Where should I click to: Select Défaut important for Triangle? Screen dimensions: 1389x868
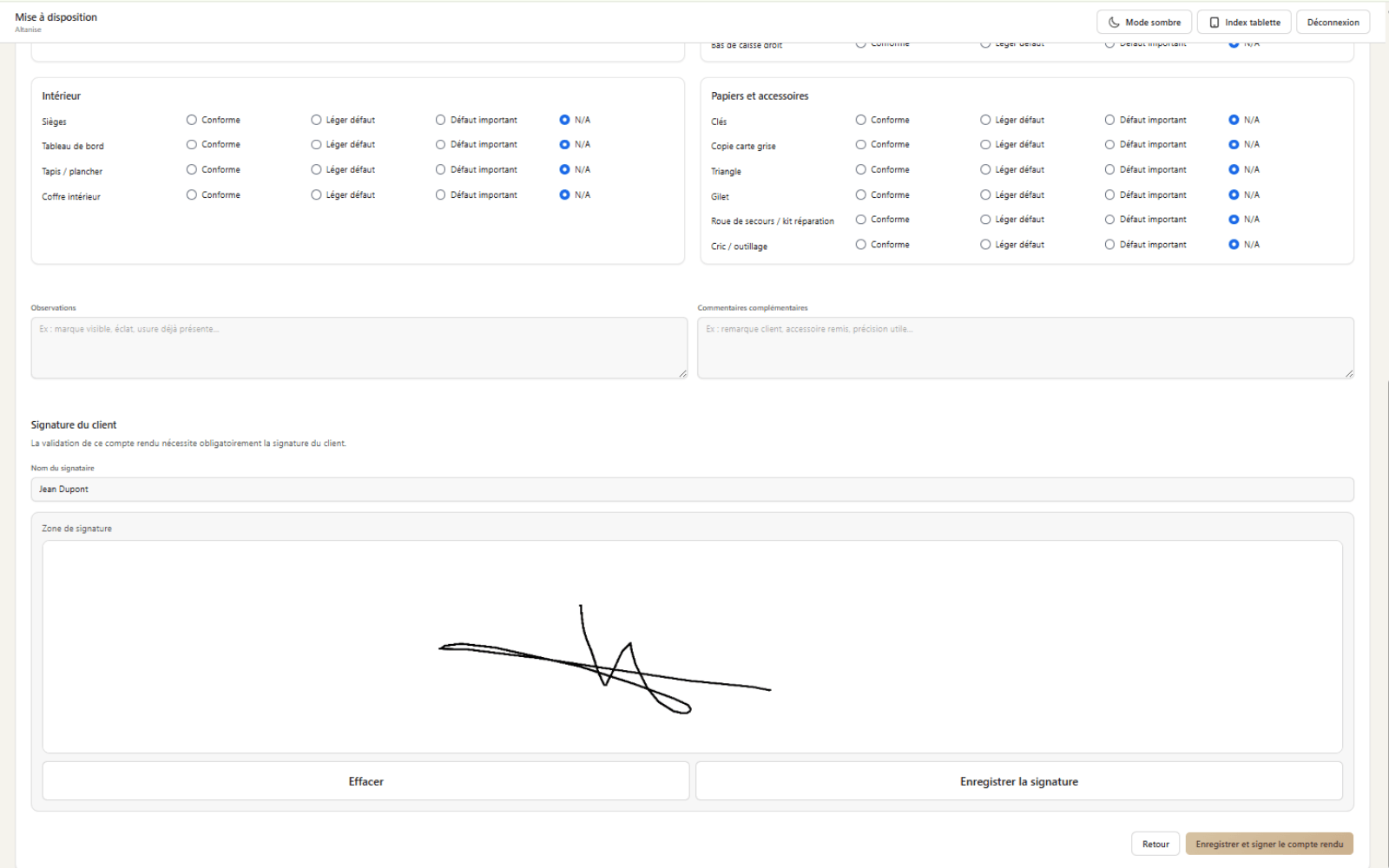click(x=1110, y=170)
